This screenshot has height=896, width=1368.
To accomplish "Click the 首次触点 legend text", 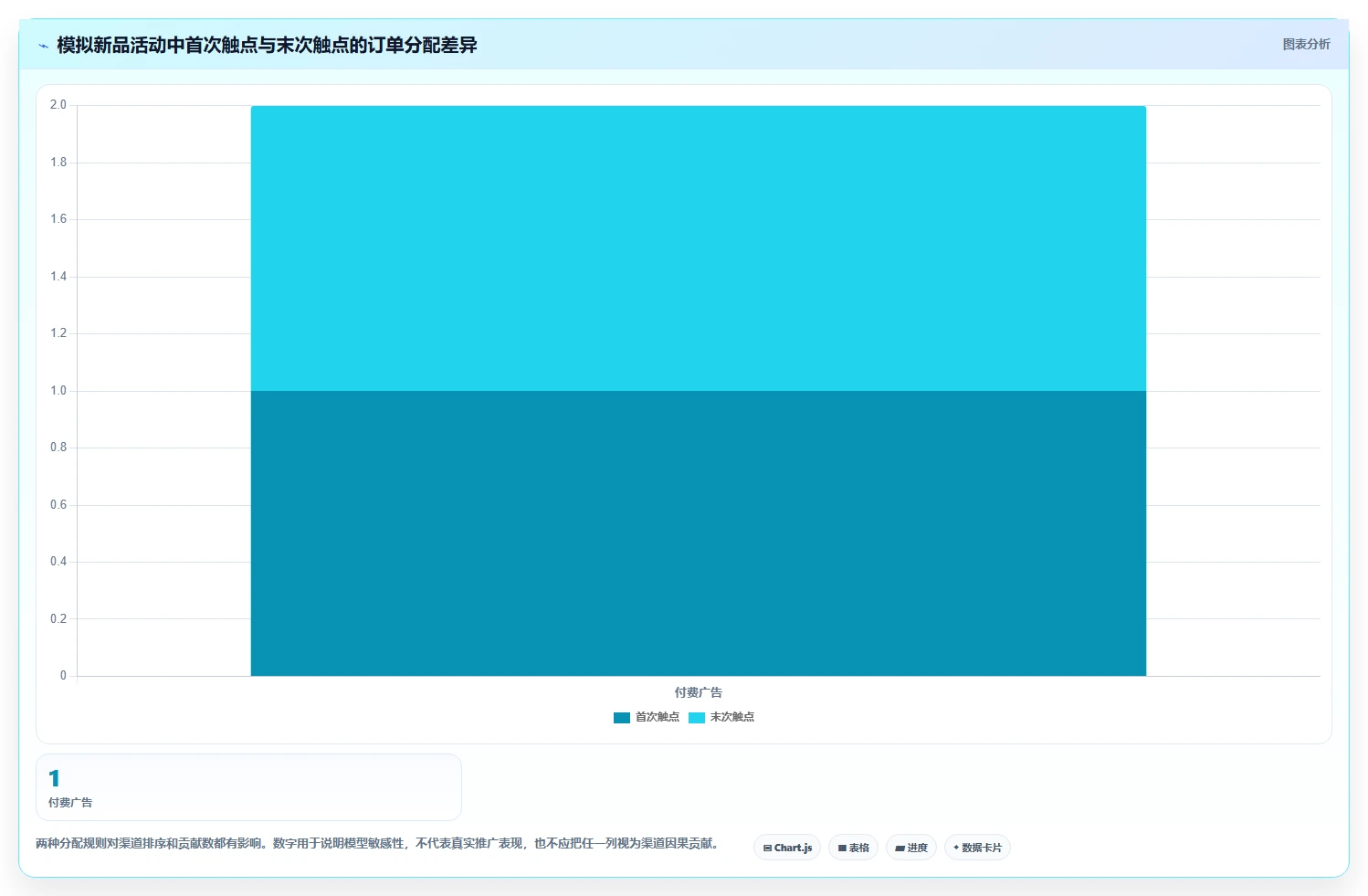I will [658, 717].
